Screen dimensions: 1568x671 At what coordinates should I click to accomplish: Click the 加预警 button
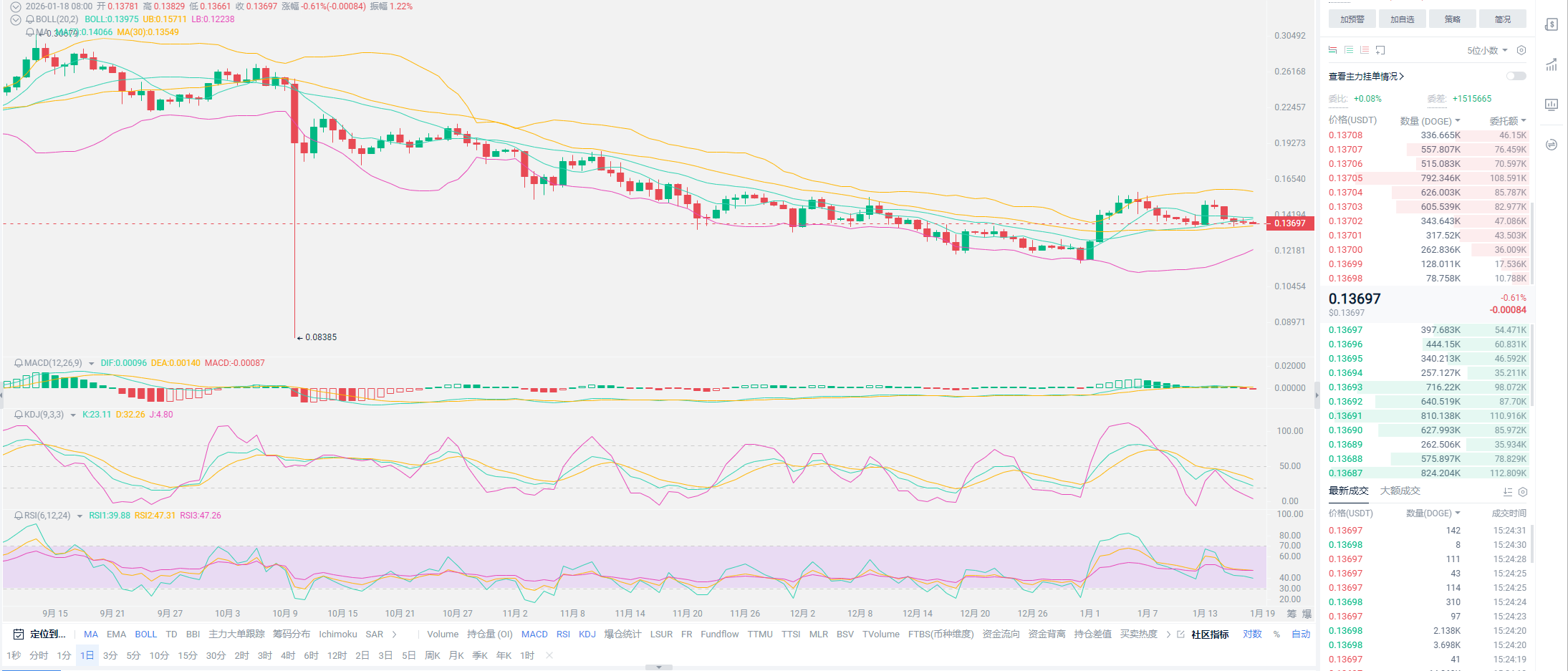click(1352, 19)
